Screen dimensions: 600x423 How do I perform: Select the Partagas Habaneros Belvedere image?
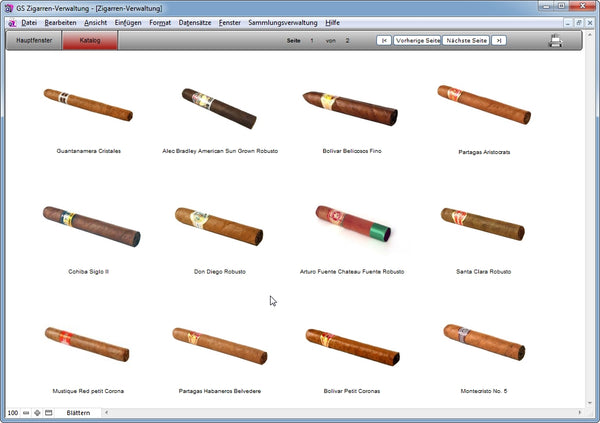click(220, 346)
